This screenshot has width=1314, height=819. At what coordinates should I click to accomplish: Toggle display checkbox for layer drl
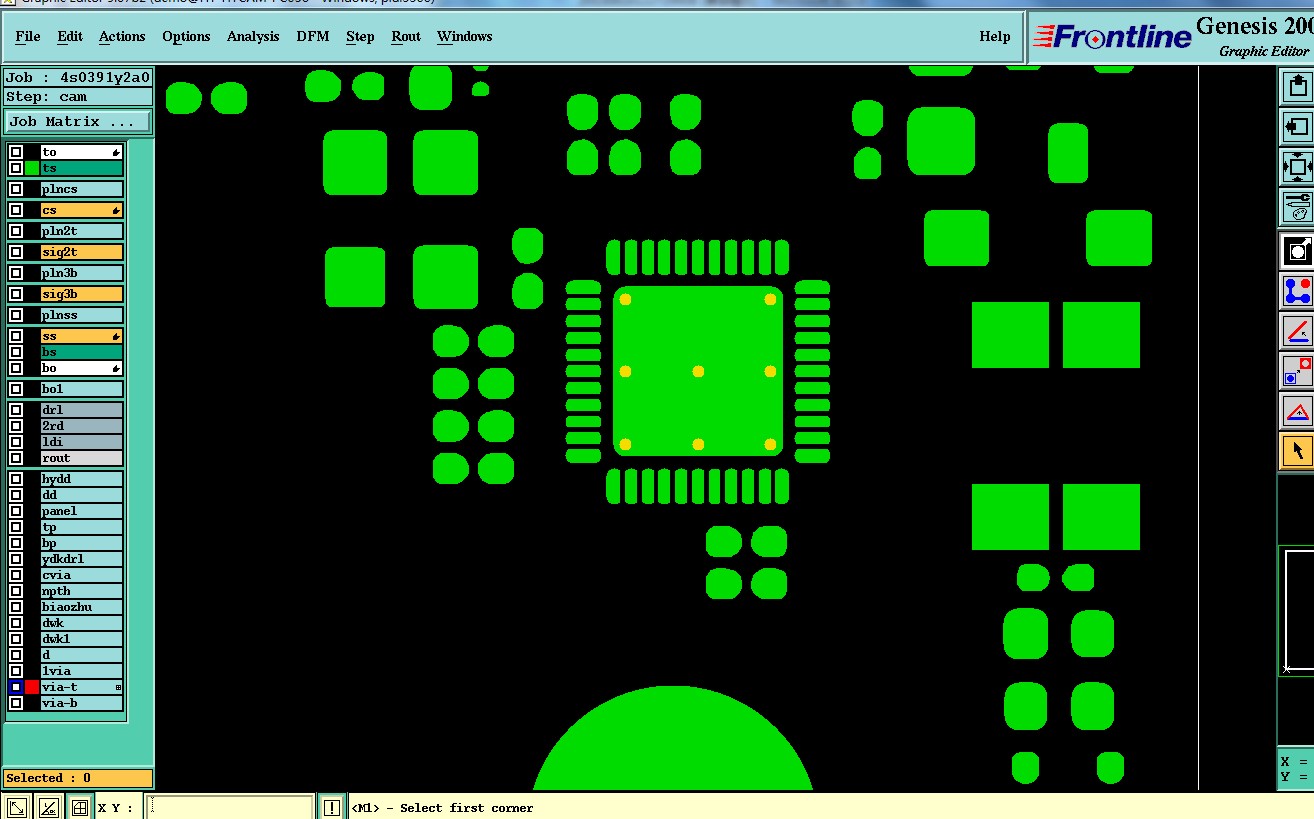pos(16,410)
